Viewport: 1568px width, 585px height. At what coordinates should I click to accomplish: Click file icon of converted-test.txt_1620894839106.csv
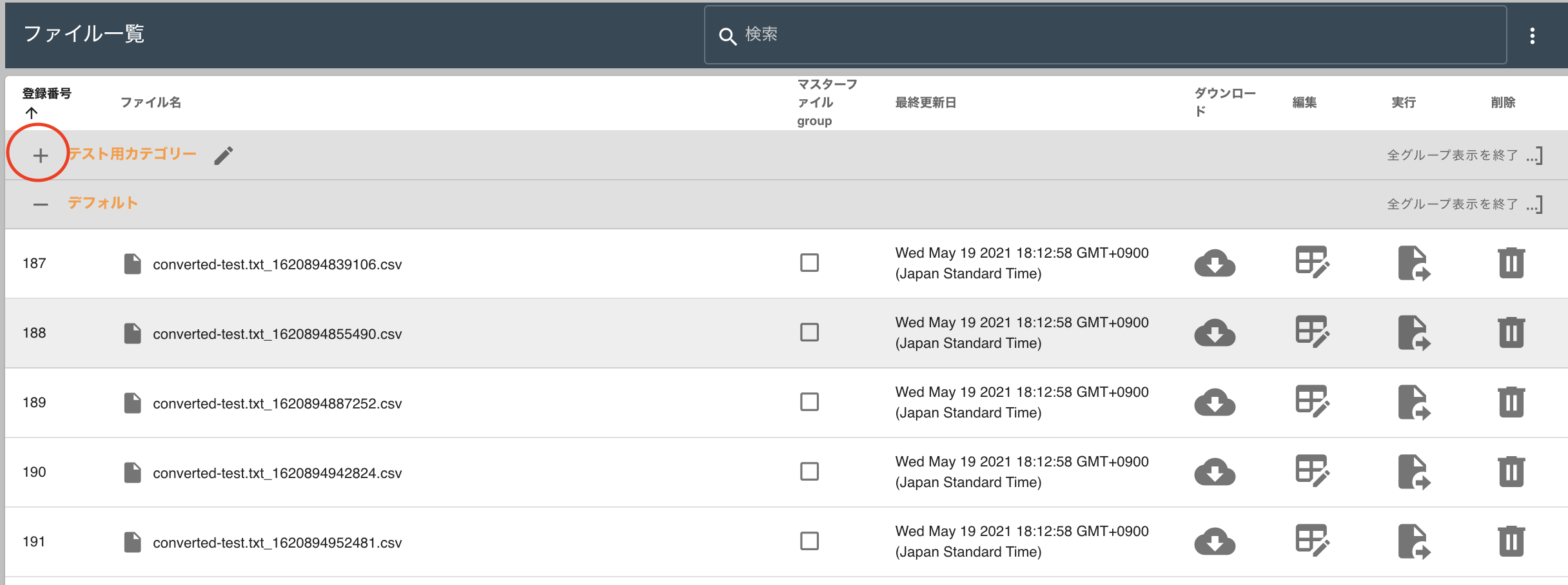click(x=132, y=264)
